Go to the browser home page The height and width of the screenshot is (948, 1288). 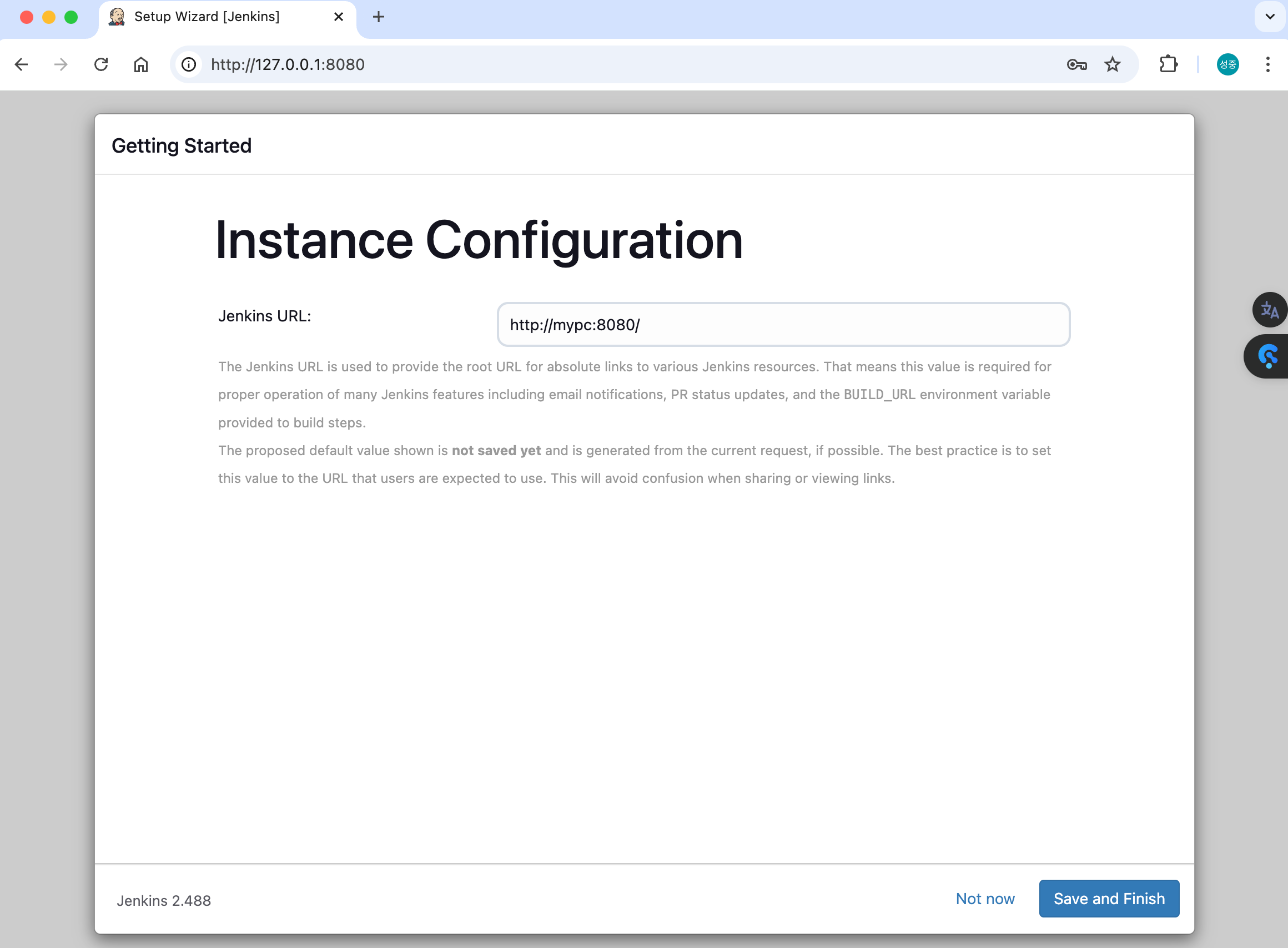click(x=140, y=64)
